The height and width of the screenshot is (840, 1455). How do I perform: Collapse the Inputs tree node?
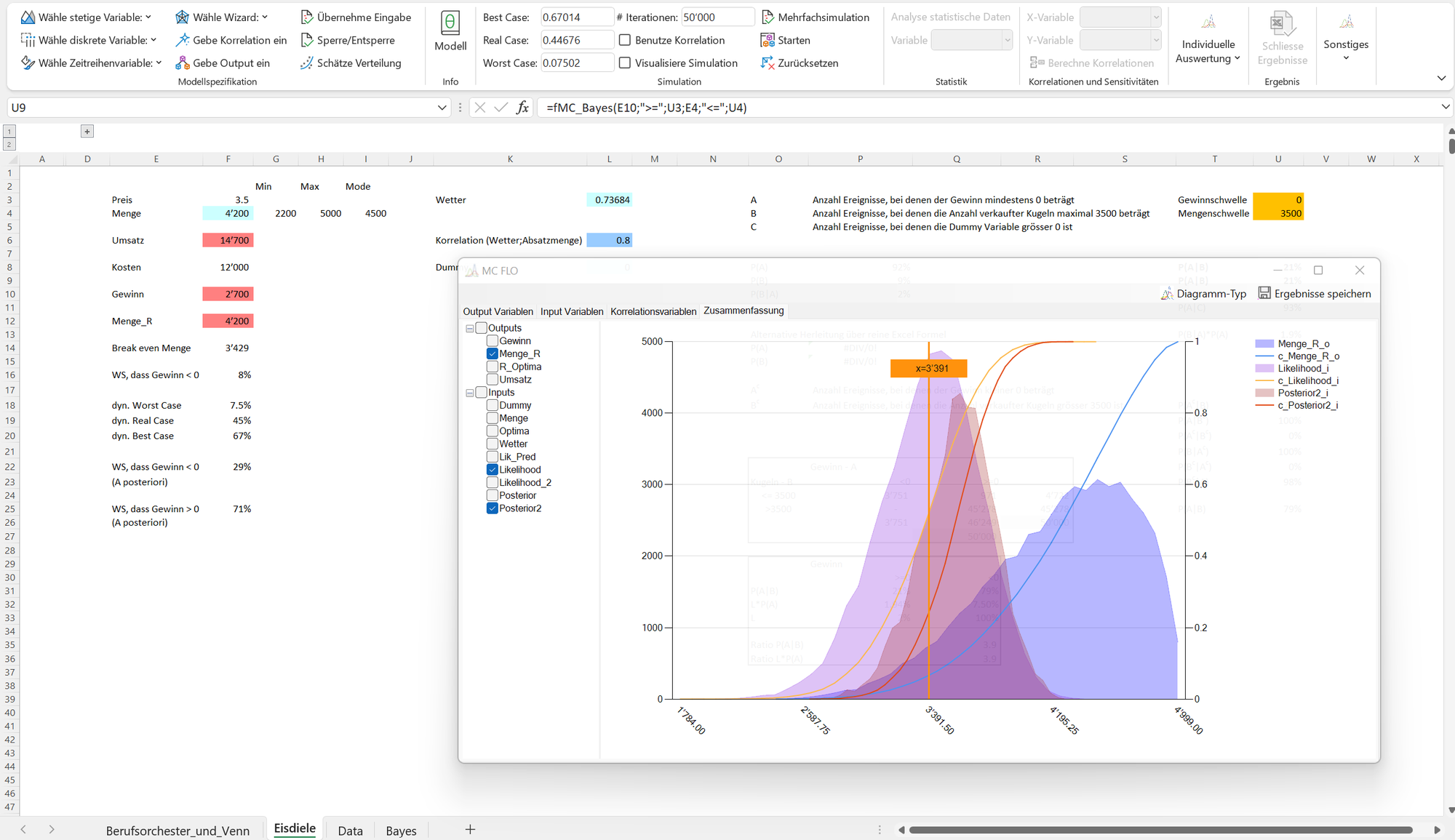(470, 392)
